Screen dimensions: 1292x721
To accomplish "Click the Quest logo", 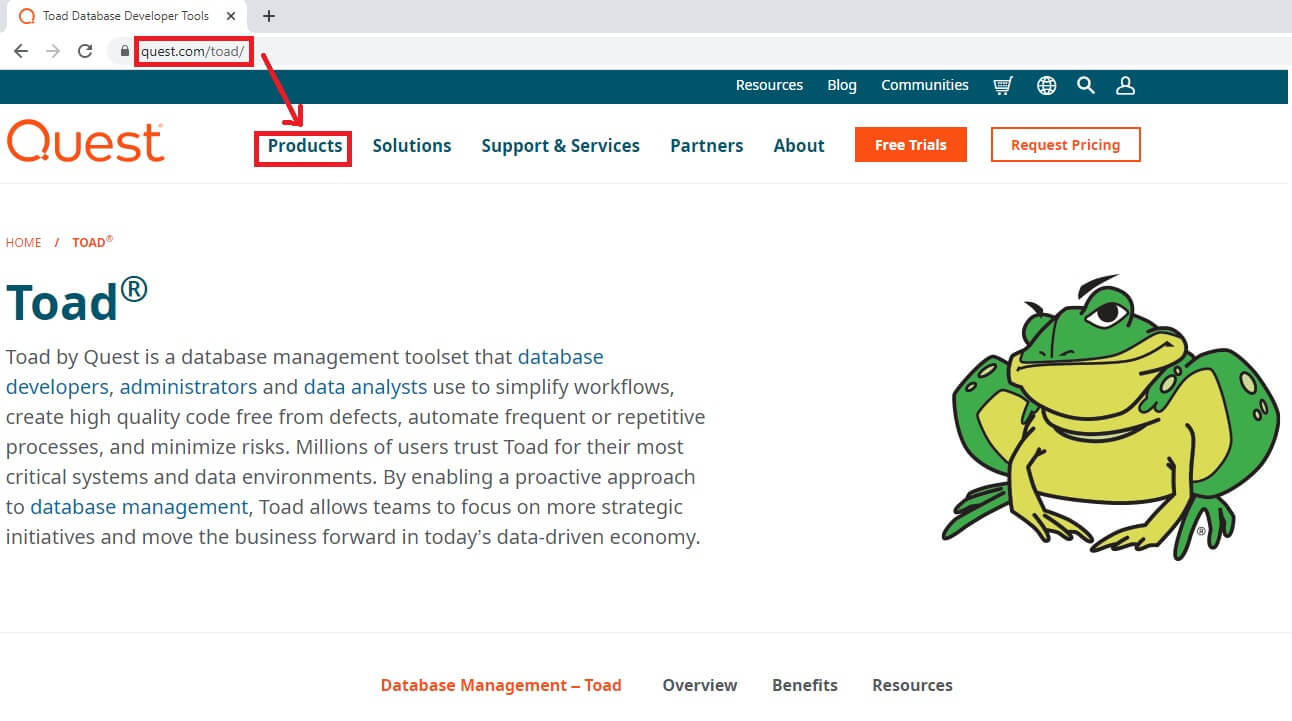I will pyautogui.click(x=86, y=142).
